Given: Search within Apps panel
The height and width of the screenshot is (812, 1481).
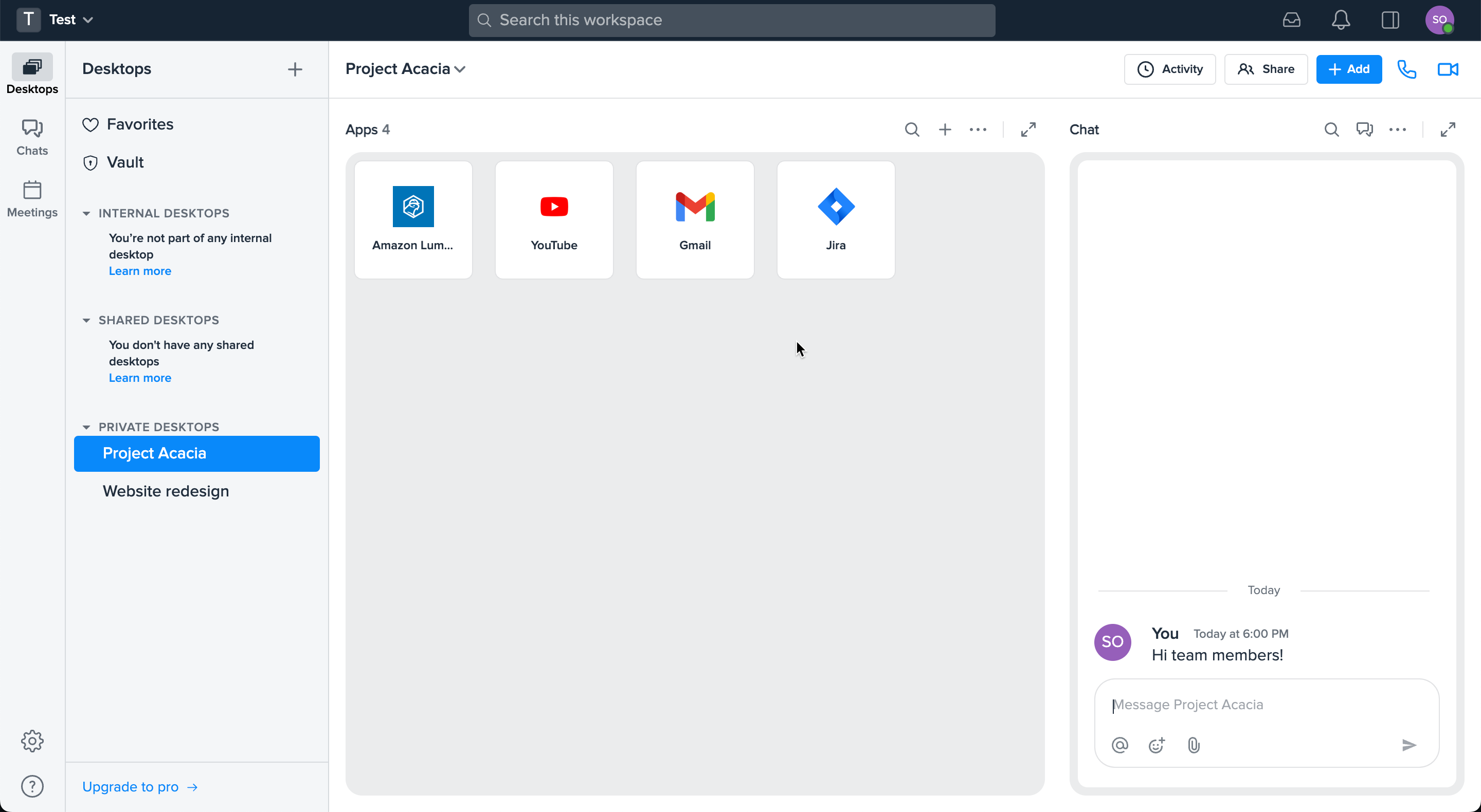Looking at the screenshot, I should point(912,130).
